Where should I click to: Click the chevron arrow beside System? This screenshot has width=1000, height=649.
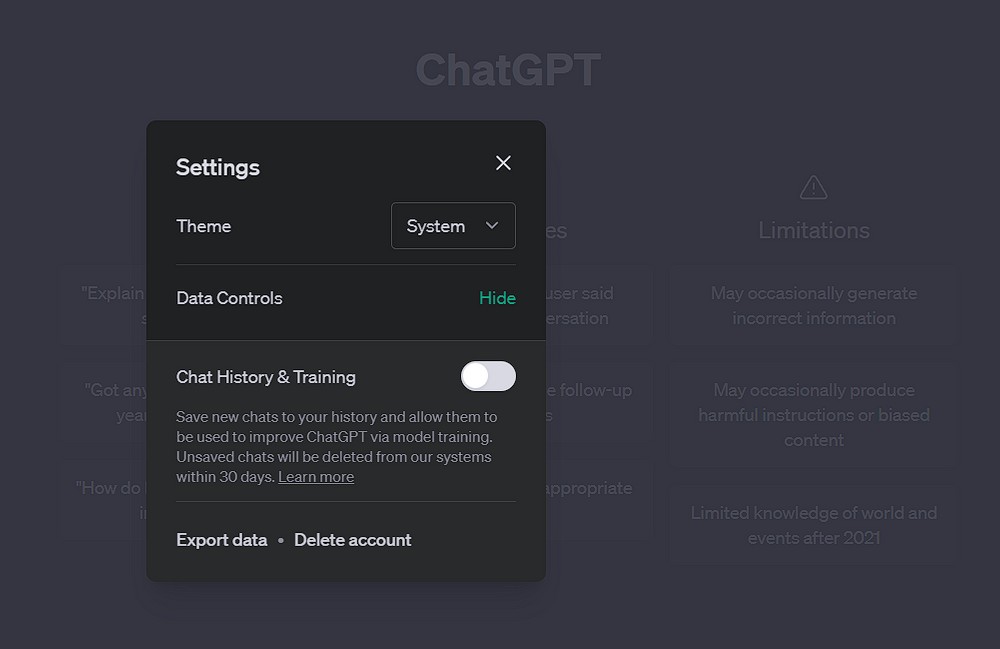[492, 226]
